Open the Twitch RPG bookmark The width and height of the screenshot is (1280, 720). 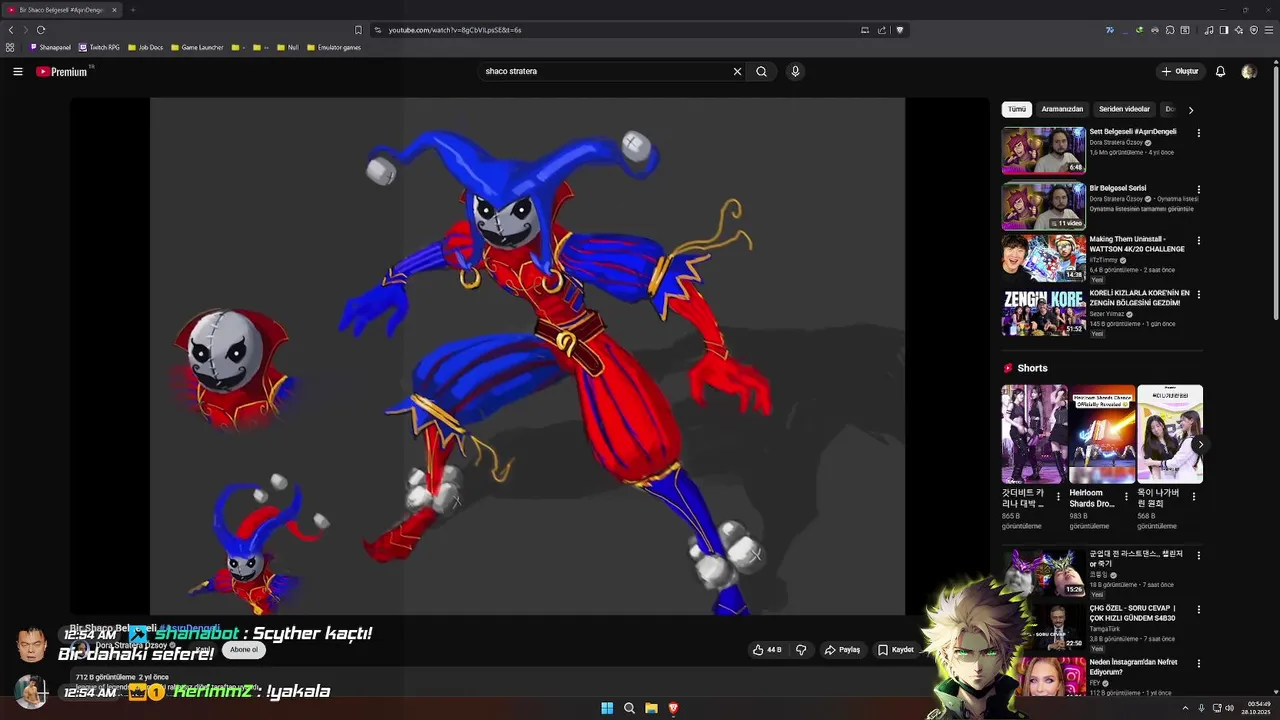[99, 47]
